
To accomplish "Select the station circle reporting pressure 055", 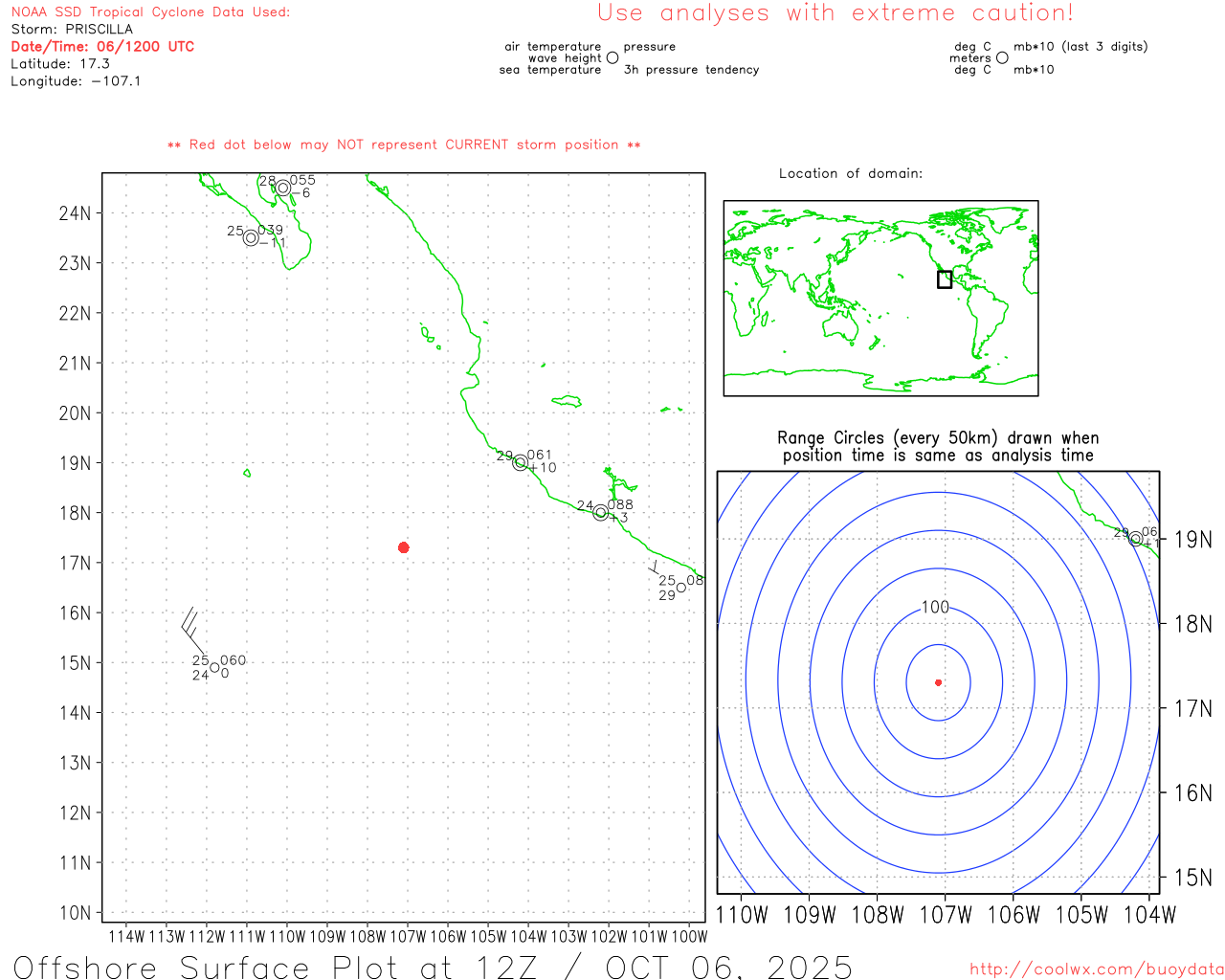I will click(283, 188).
